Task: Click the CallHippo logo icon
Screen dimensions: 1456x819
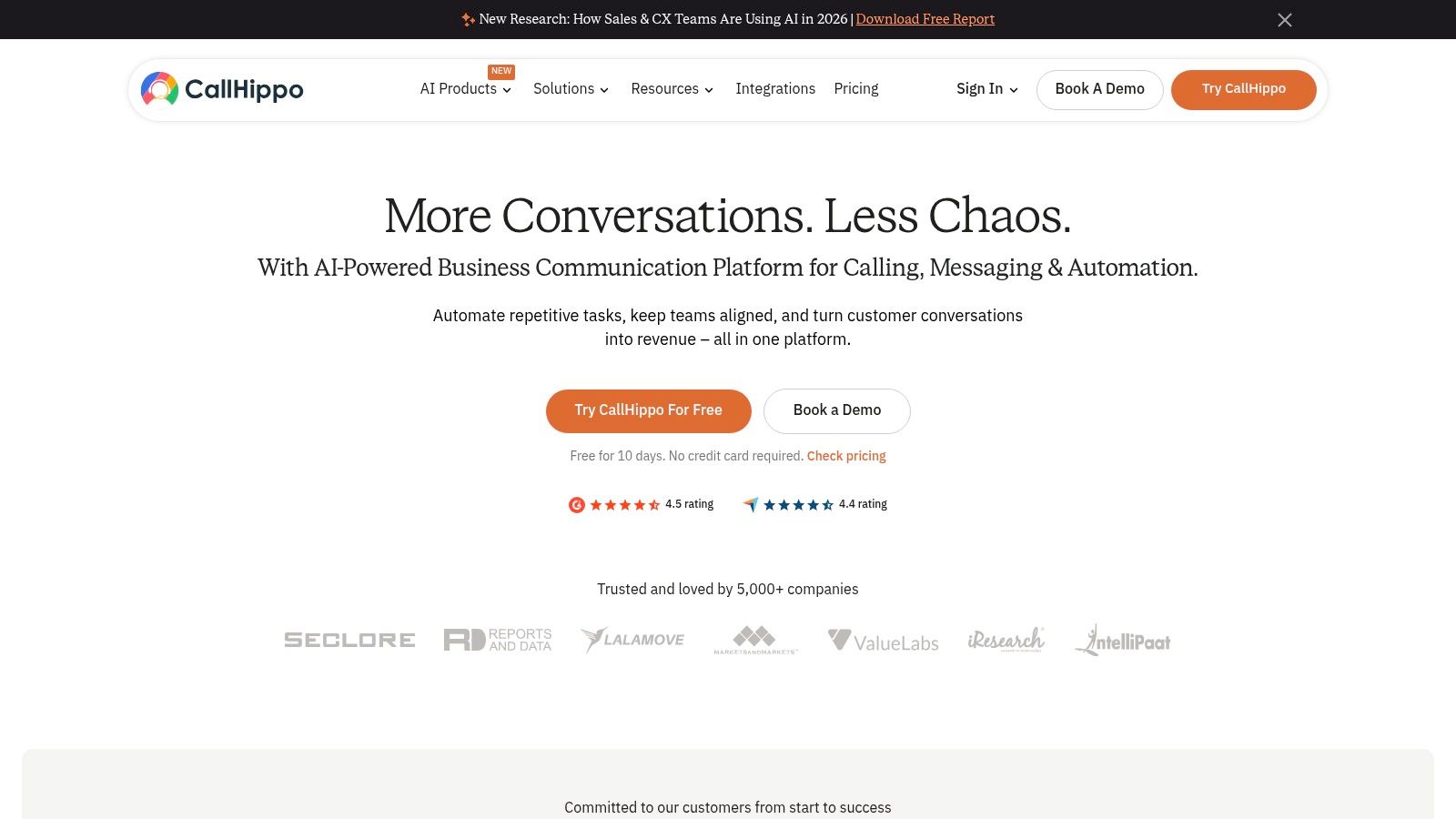Action: 159,89
